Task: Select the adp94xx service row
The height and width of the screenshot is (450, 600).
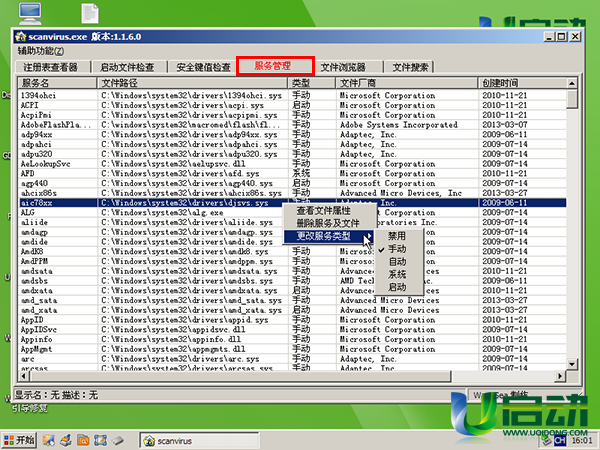Action: pyautogui.click(x=293, y=134)
